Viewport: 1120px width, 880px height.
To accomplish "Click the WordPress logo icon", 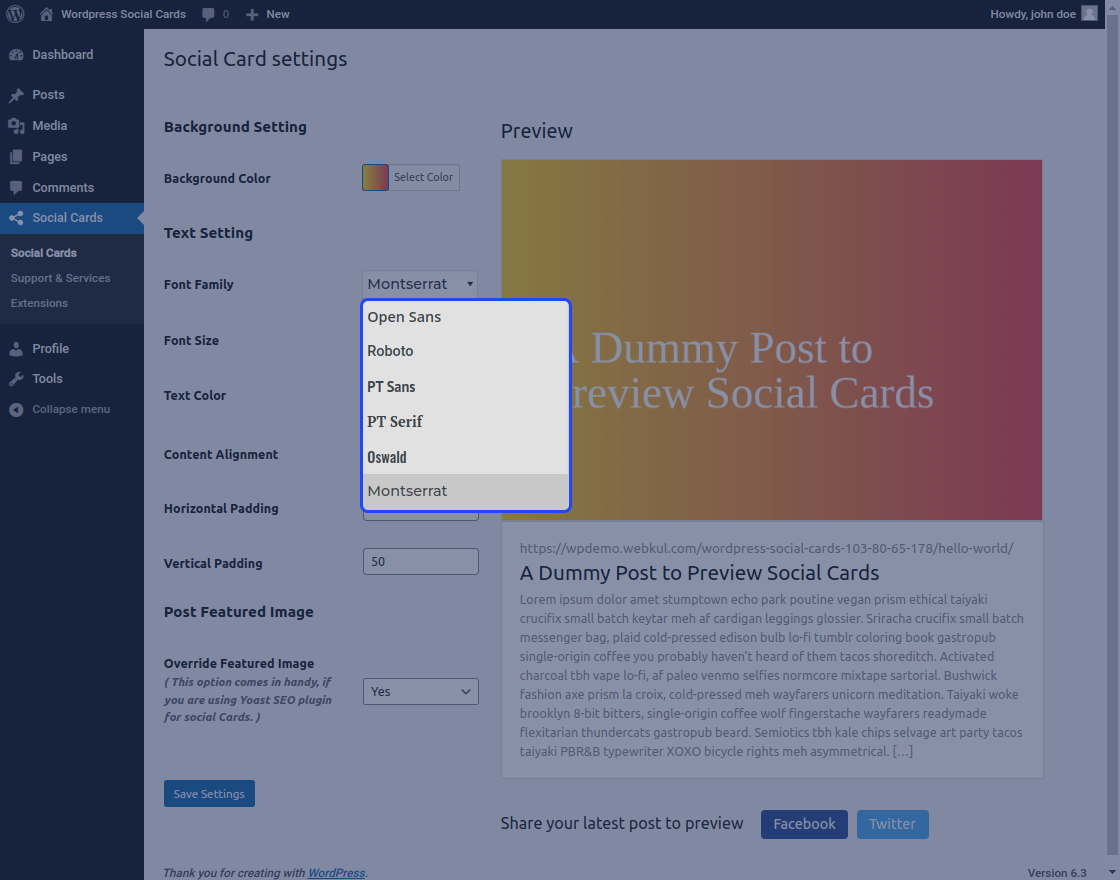I will click(15, 14).
